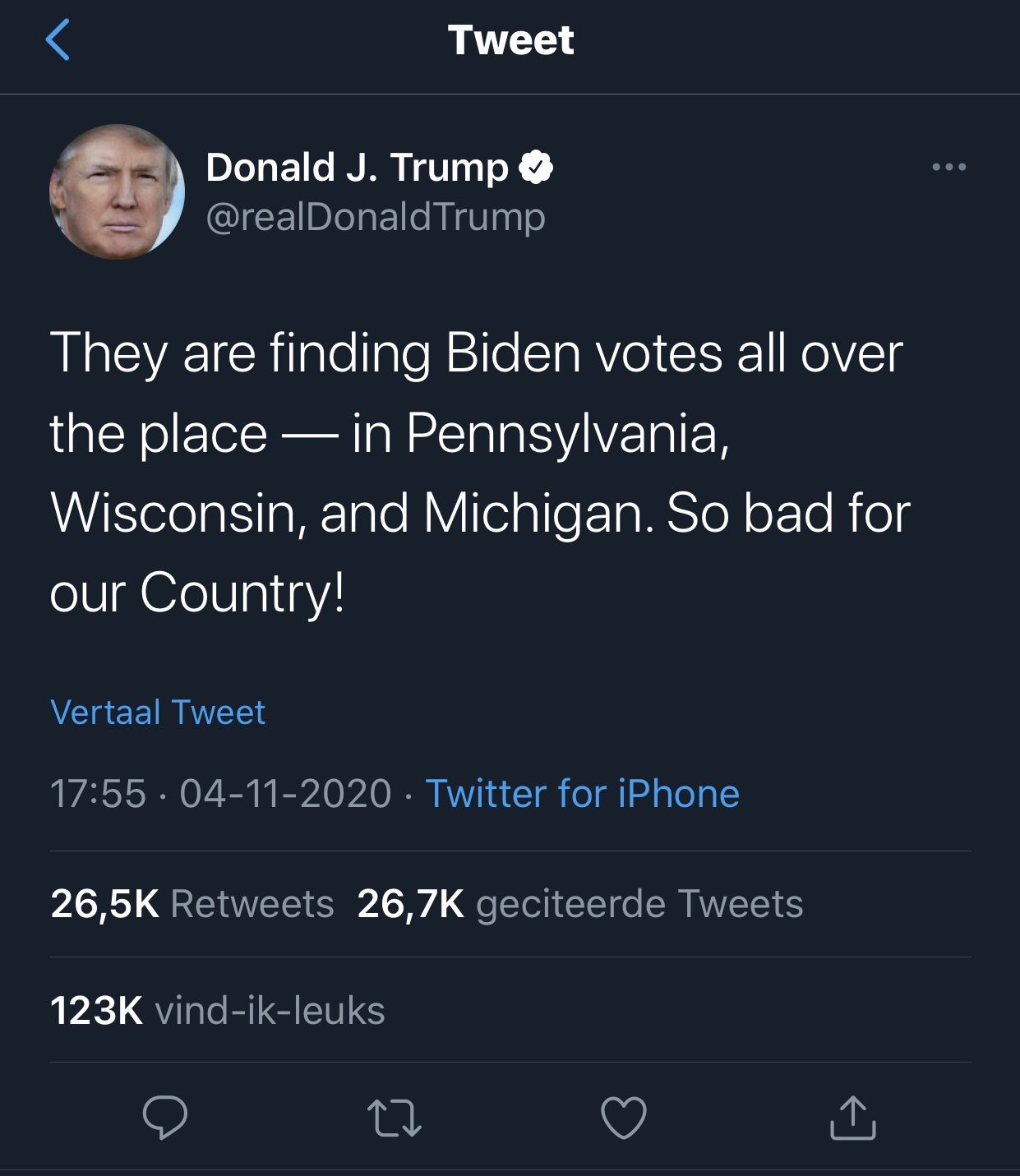Tap Vertaal Tweet link
Screen dimensions: 1020x1176
coord(158,713)
